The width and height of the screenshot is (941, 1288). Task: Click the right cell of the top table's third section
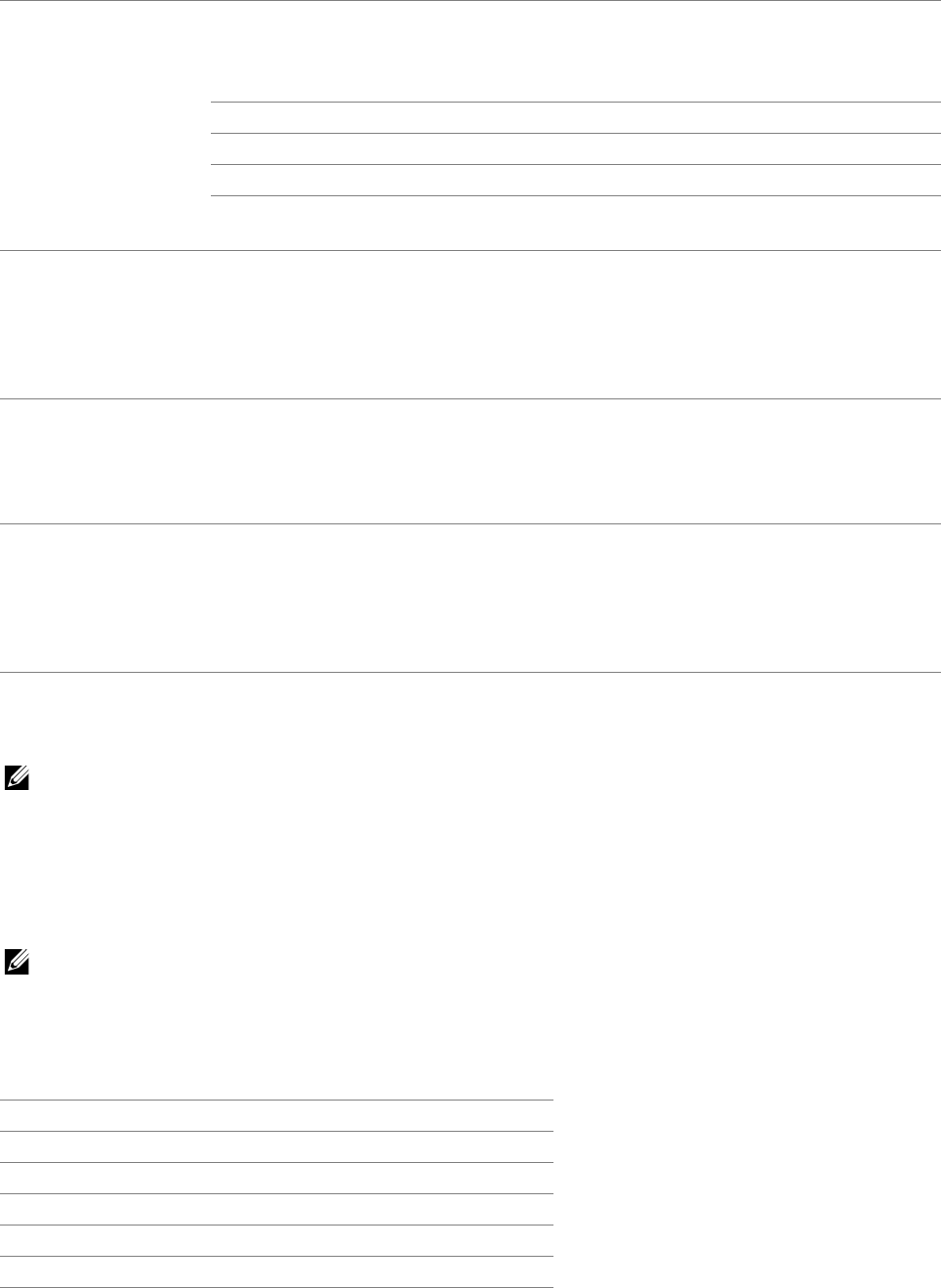(x=575, y=461)
